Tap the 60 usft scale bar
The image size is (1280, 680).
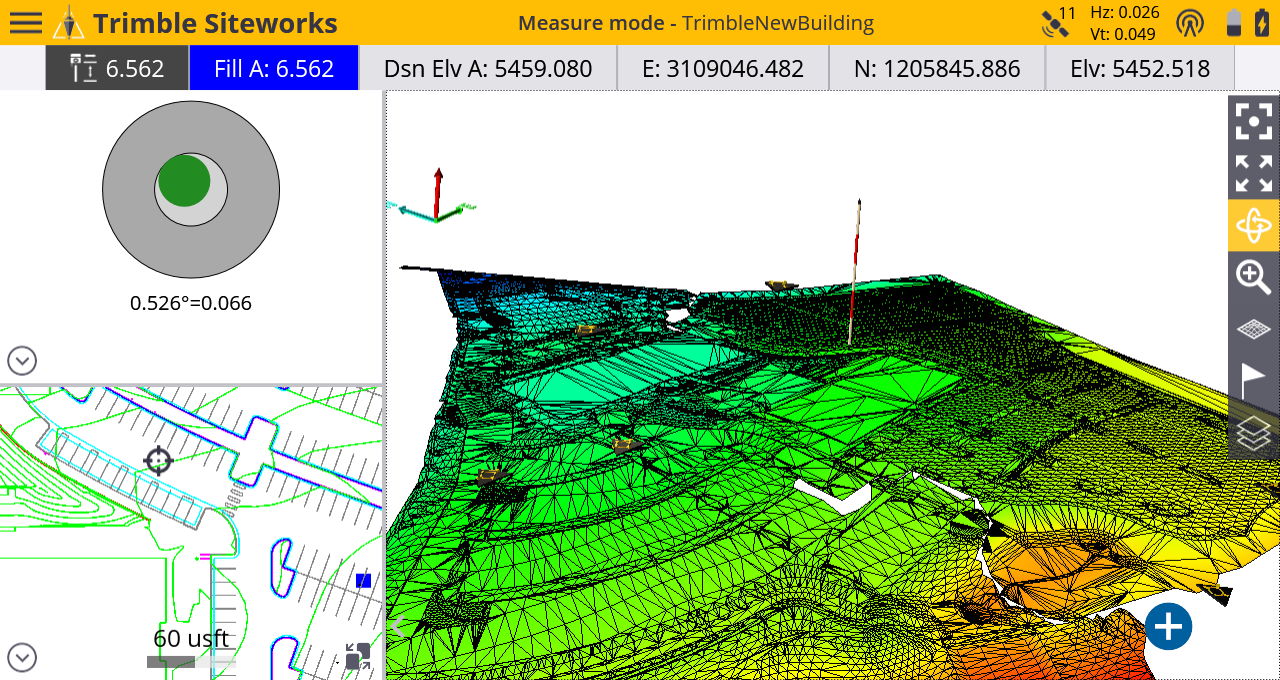[x=191, y=648]
